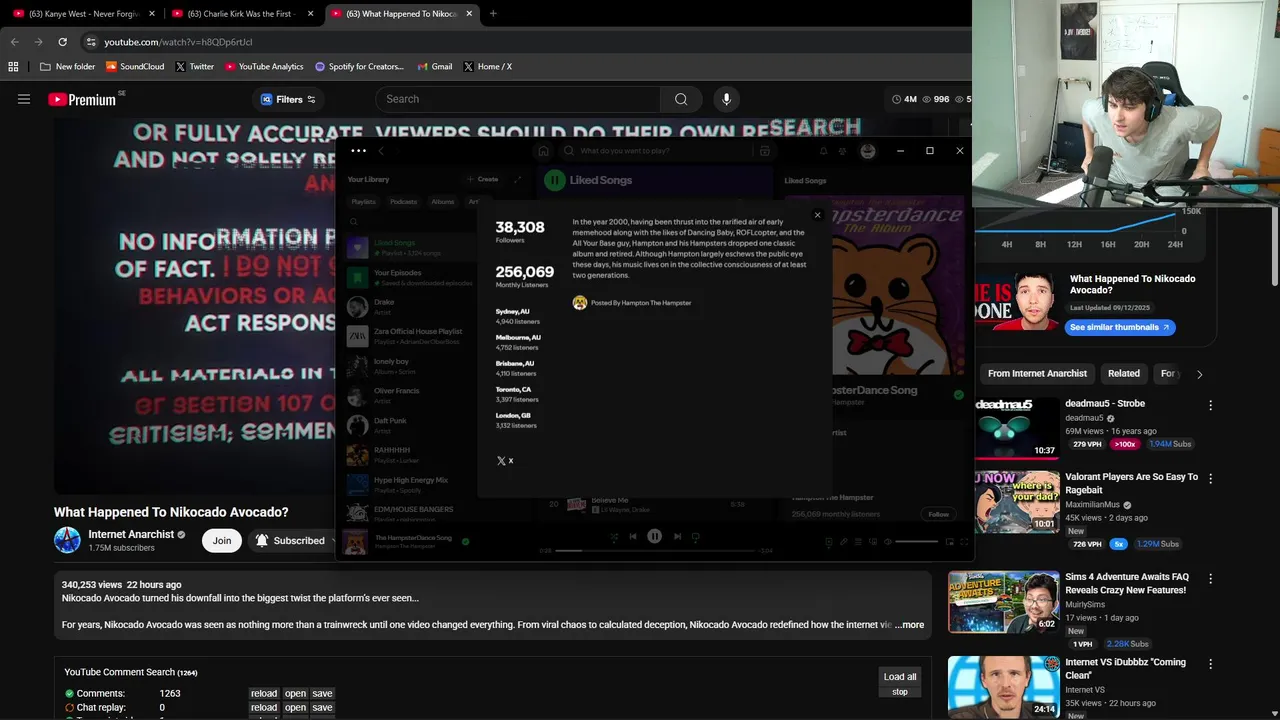Go to previous track in Spotify
The image size is (1280, 720).
[632, 537]
